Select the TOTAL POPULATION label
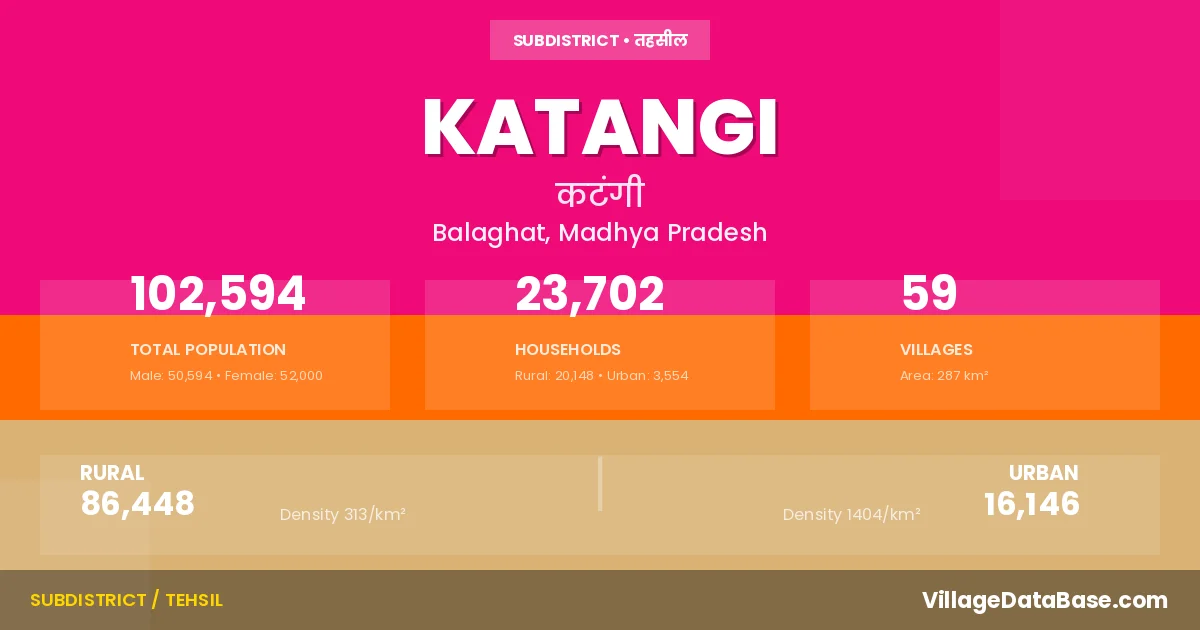The image size is (1200, 630). [x=208, y=350]
